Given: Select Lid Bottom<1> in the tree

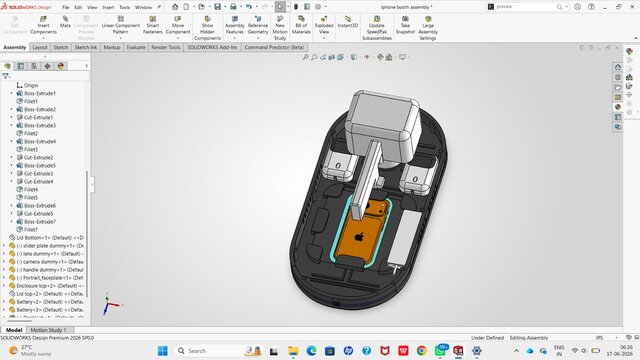Looking at the screenshot, I should [x=46, y=238].
